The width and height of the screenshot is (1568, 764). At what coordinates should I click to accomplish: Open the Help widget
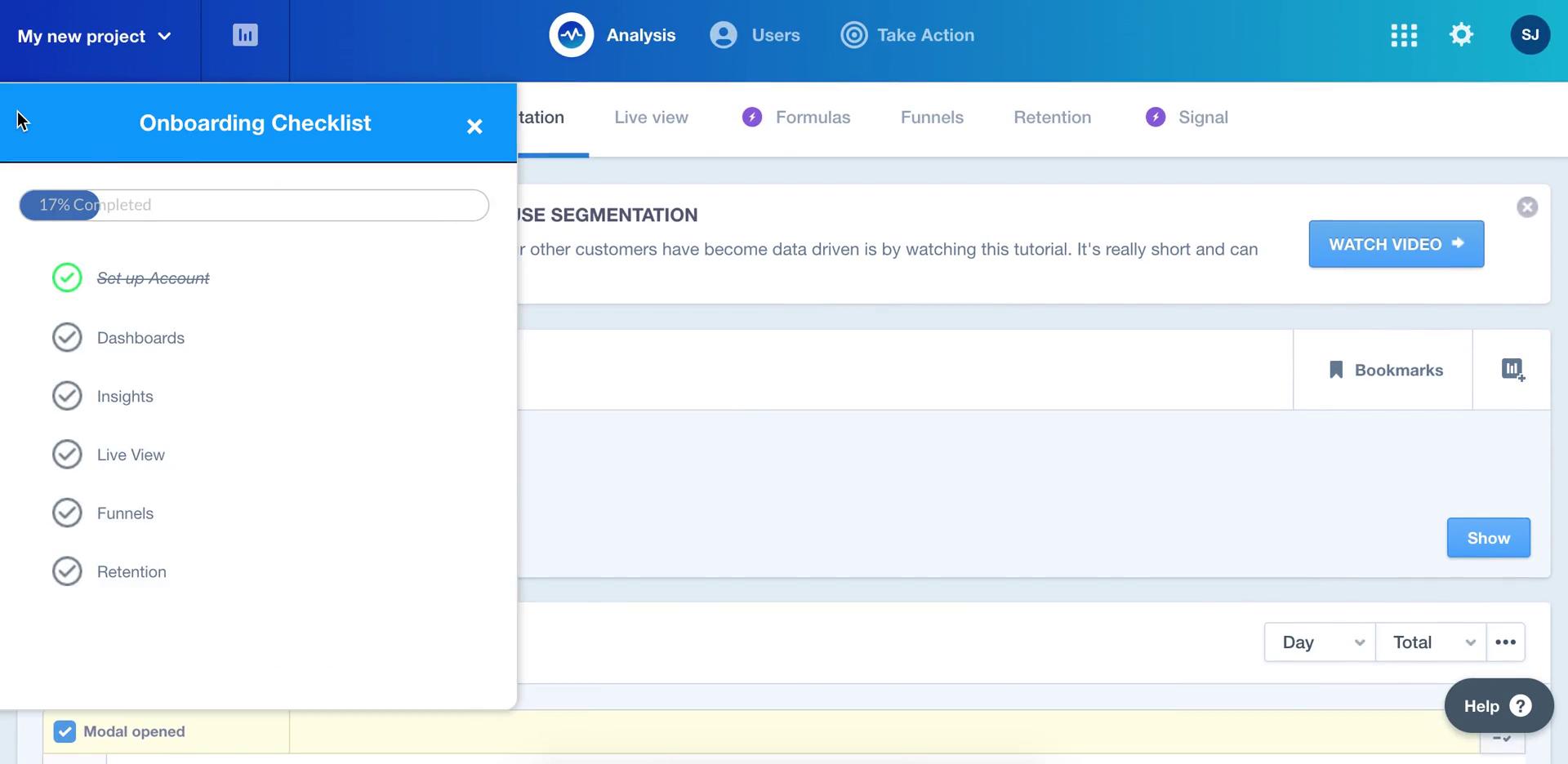[1499, 706]
